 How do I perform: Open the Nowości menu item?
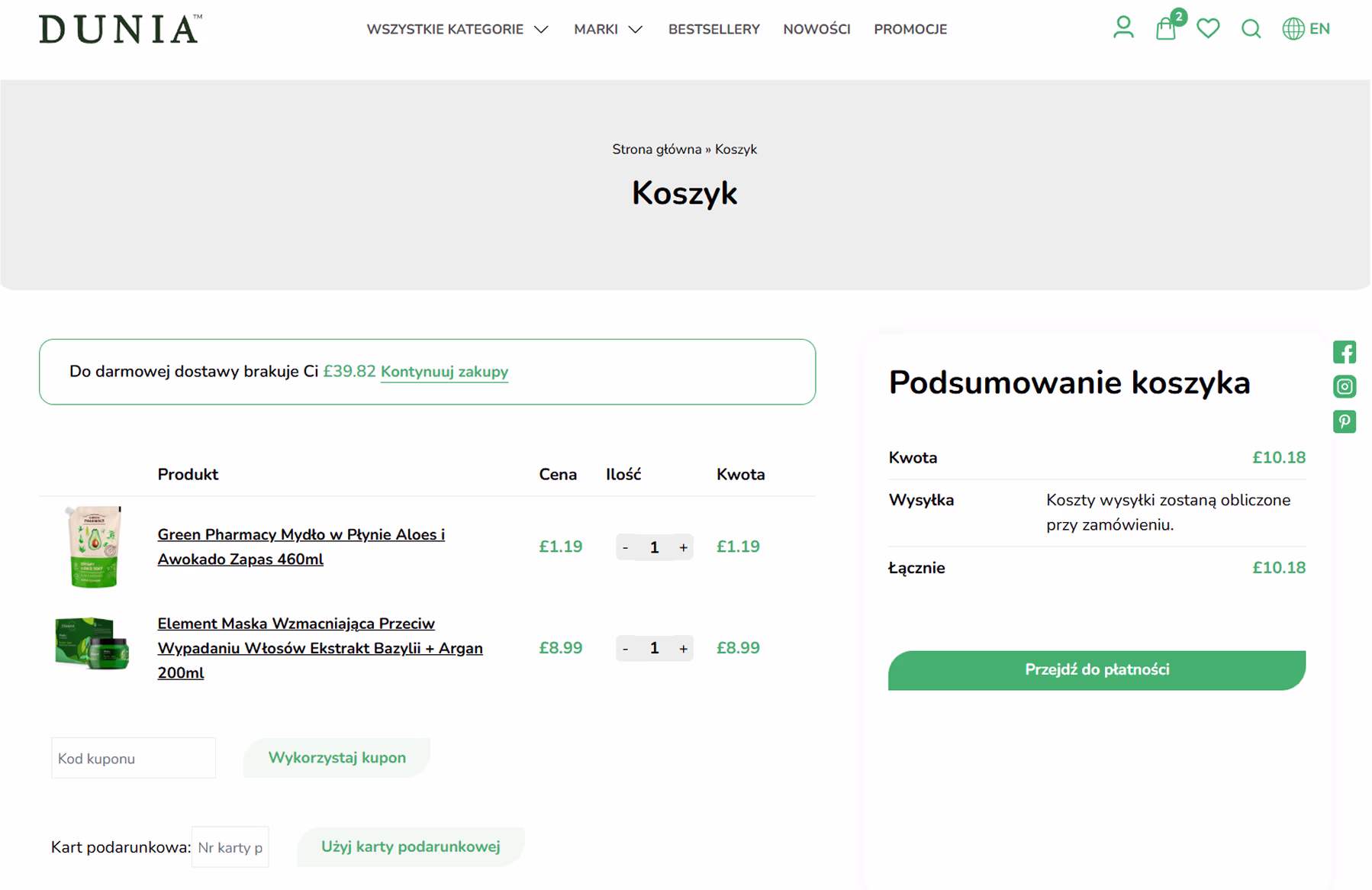(816, 29)
